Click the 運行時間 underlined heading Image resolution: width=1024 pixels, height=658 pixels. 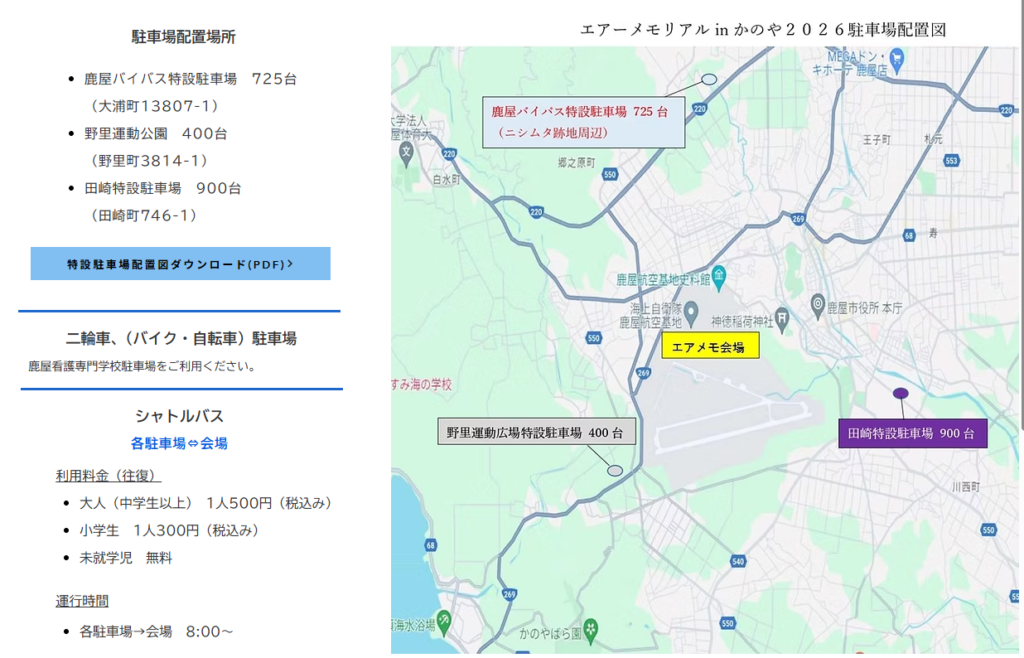click(82, 601)
